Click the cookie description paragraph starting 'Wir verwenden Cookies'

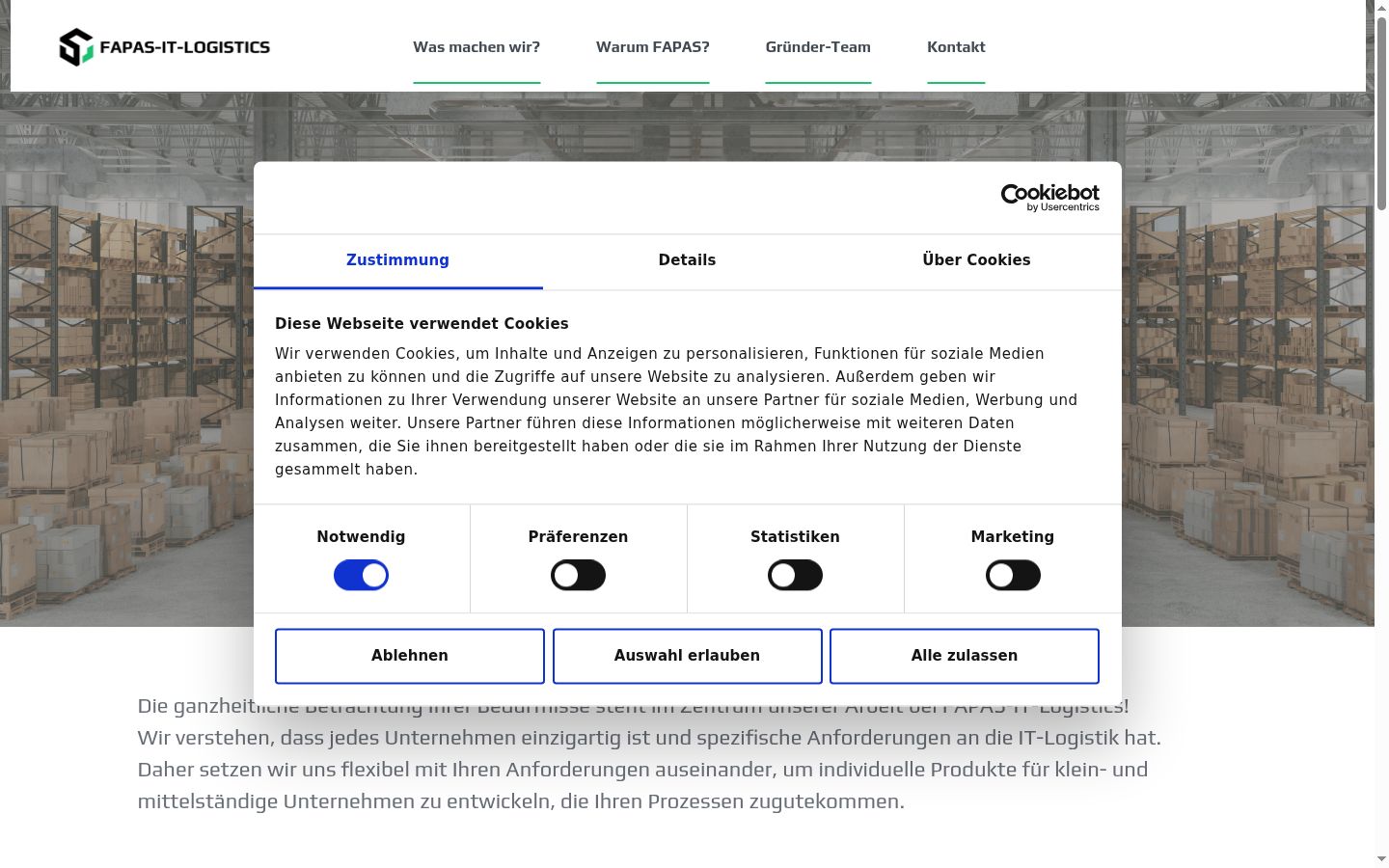click(676, 412)
